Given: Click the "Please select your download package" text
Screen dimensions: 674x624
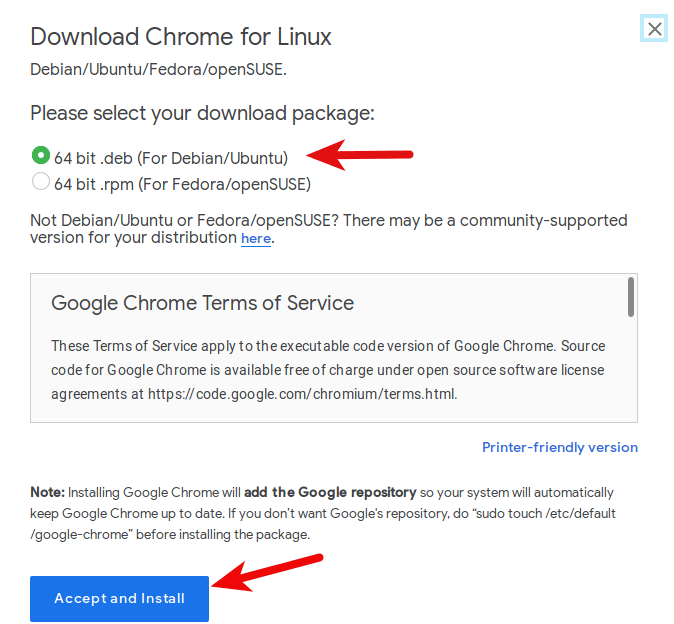Looking at the screenshot, I should coord(202,113).
